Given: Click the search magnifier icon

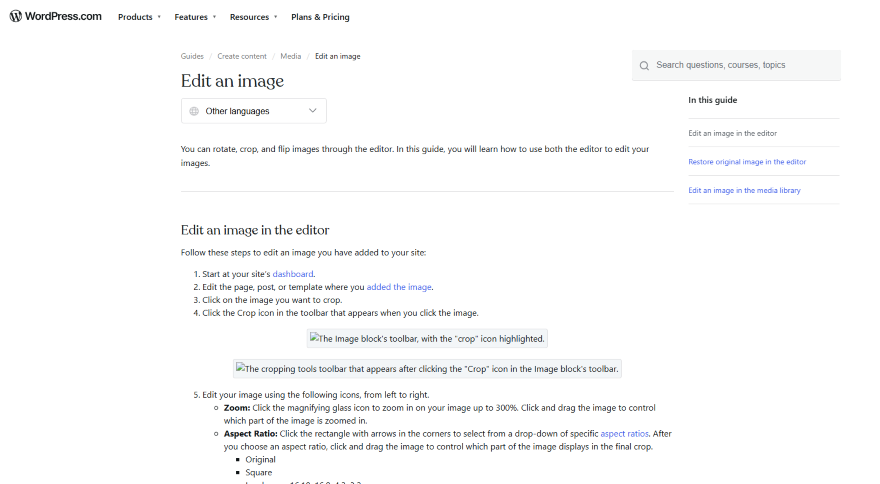Looking at the screenshot, I should pyautogui.click(x=644, y=66).
